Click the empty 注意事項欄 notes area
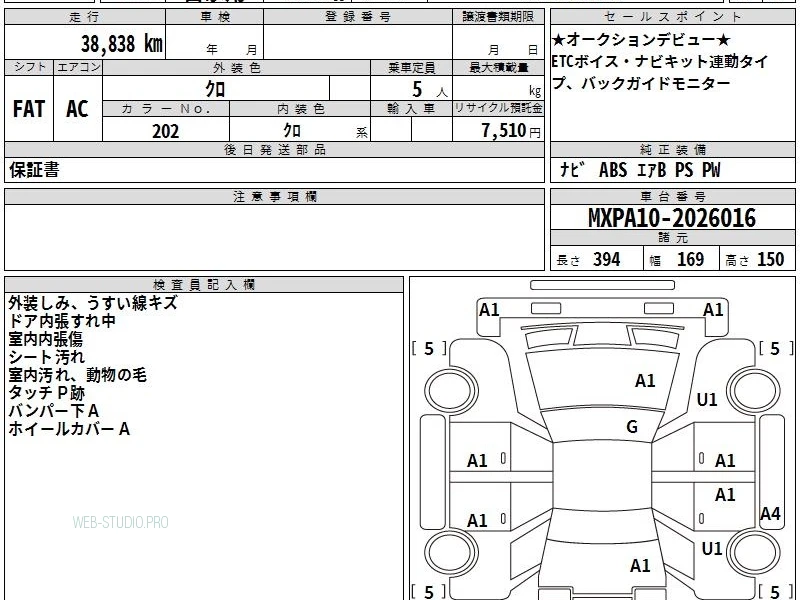 274,237
